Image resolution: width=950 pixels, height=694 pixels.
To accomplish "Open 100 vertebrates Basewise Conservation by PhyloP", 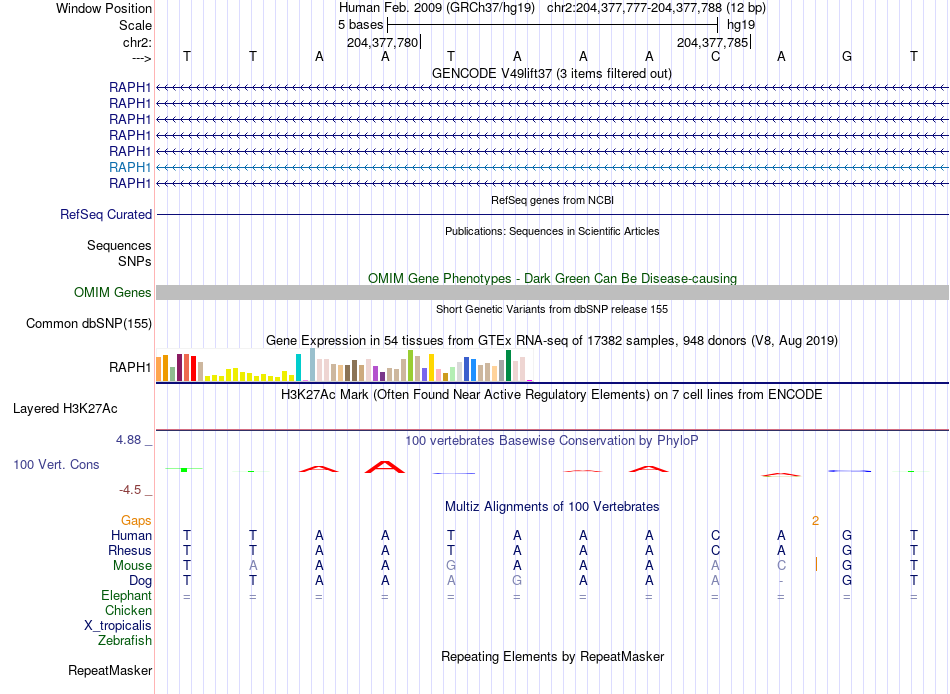I will (551, 441).
